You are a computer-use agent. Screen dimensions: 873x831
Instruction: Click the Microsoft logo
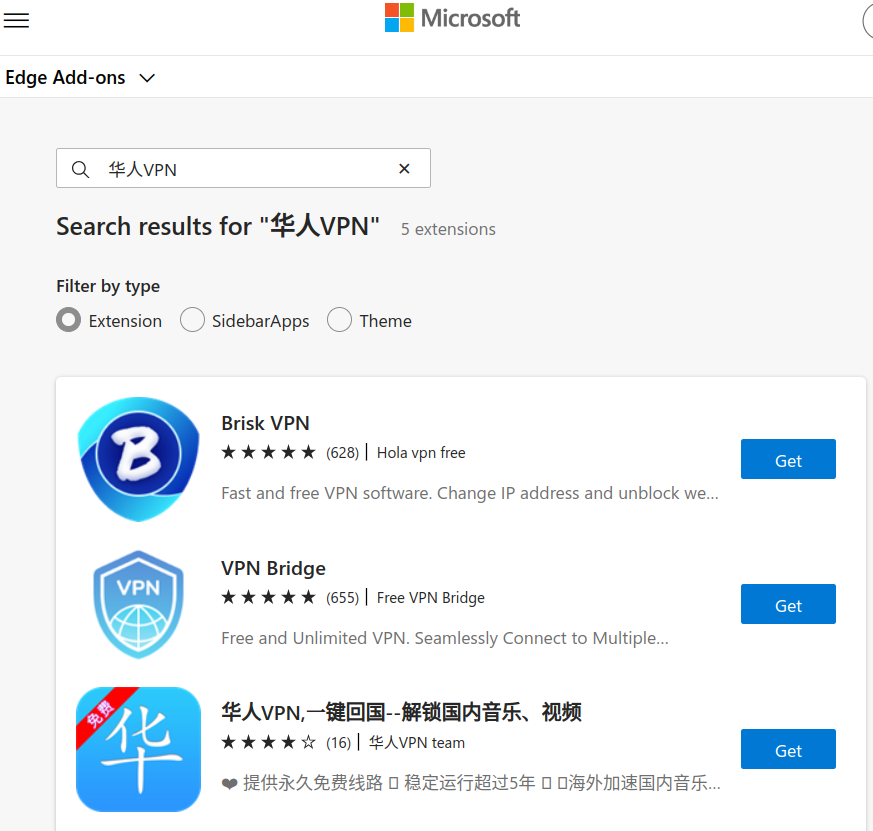(x=452, y=18)
